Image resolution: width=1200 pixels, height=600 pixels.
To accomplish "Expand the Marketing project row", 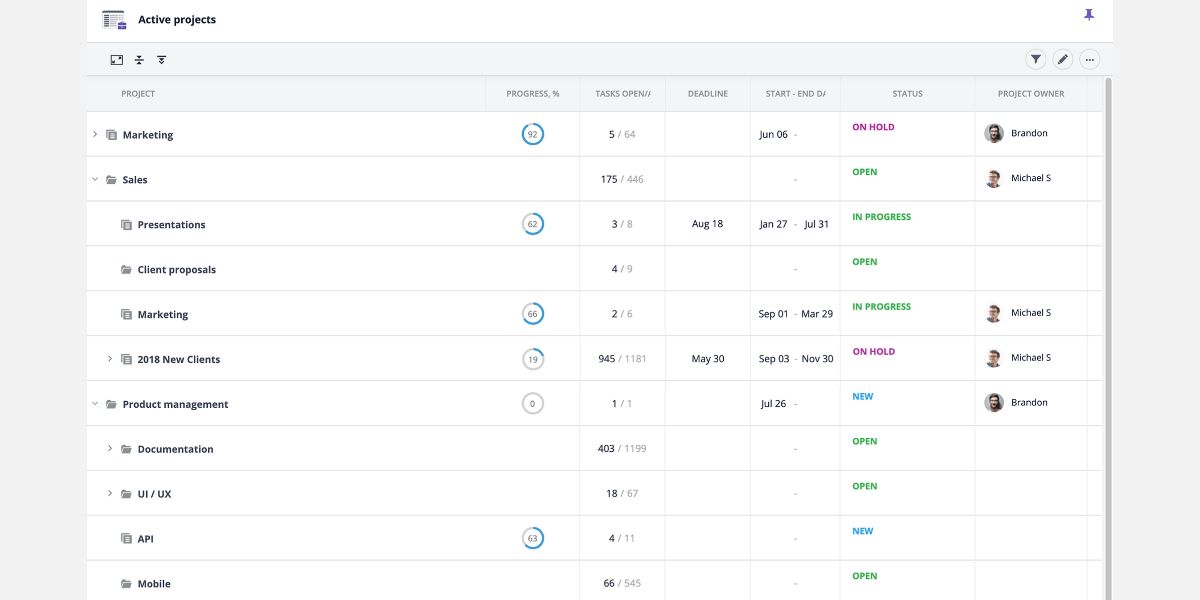I will pos(95,133).
